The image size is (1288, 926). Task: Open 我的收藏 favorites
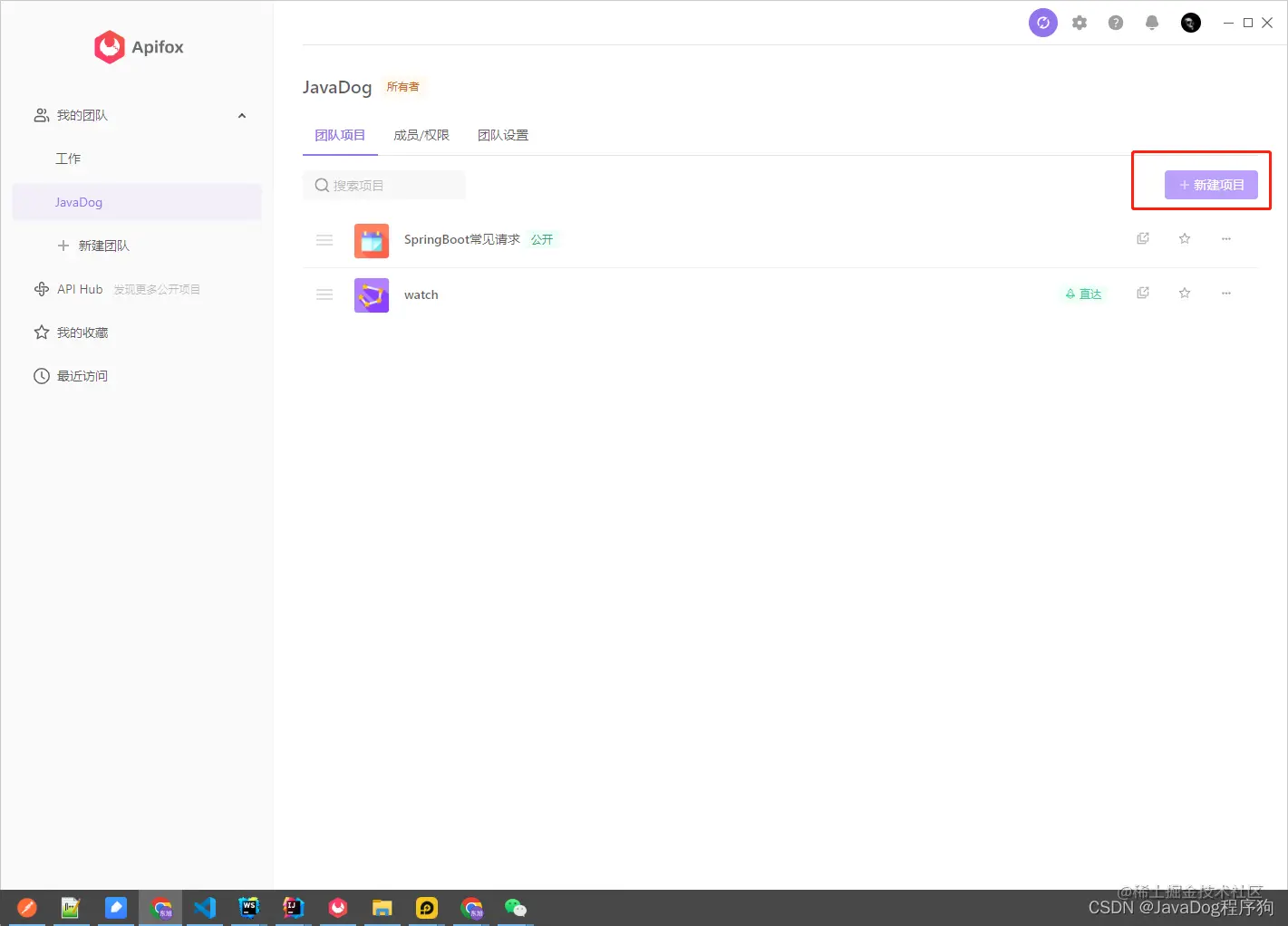coord(82,333)
